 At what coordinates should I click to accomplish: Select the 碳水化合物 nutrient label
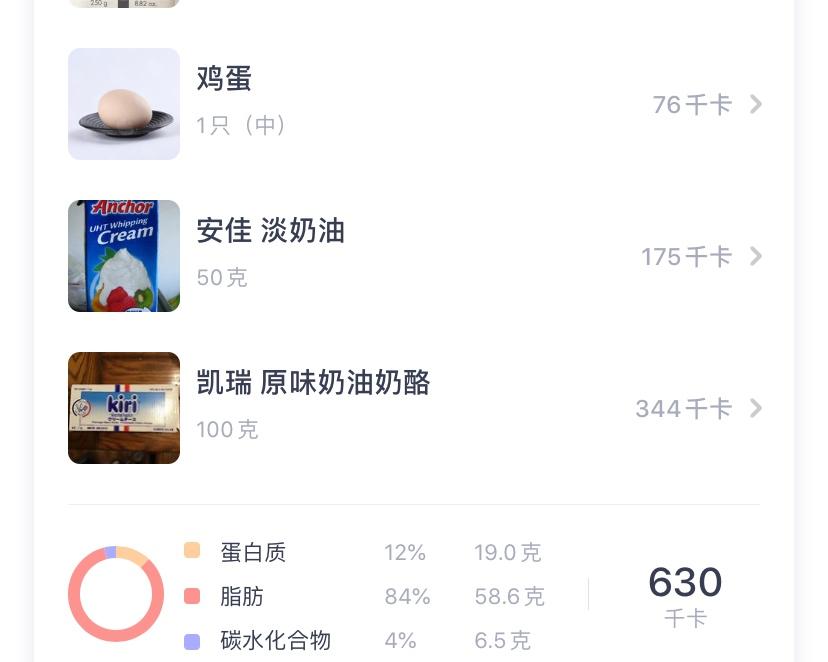pyautogui.click(x=275, y=641)
